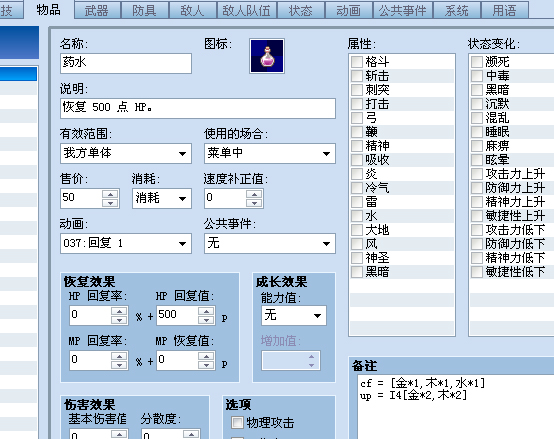Switch to the 系统 tab
This screenshot has height=439, width=554.
click(457, 11)
